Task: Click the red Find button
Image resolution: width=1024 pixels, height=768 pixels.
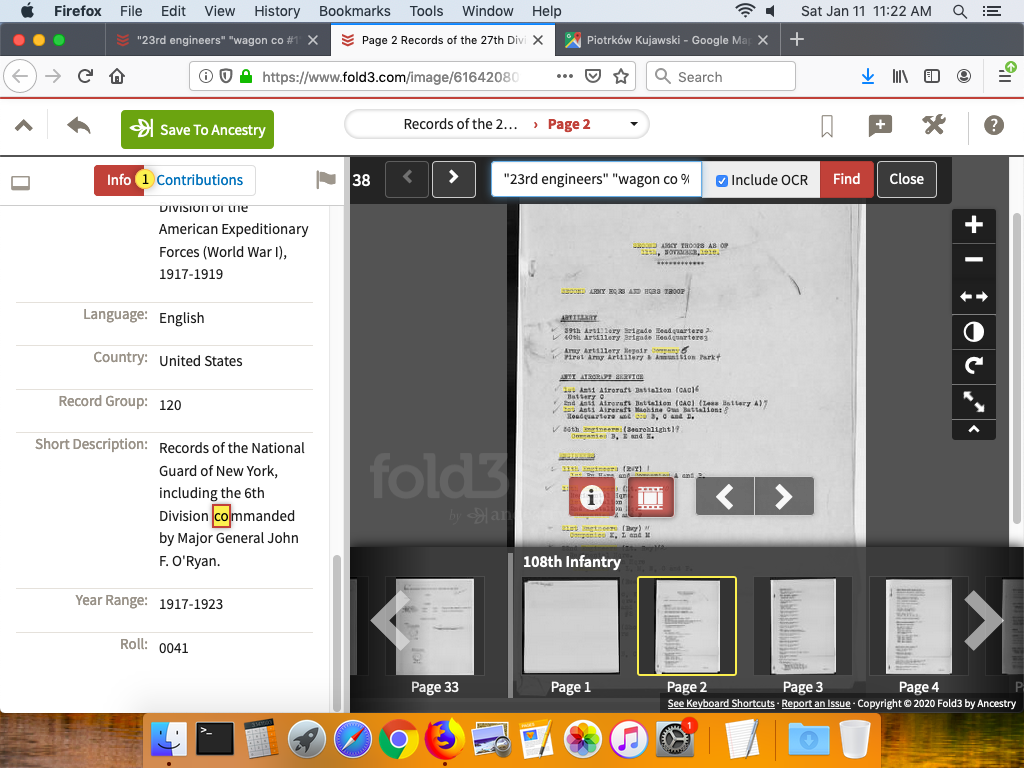Action: point(846,179)
